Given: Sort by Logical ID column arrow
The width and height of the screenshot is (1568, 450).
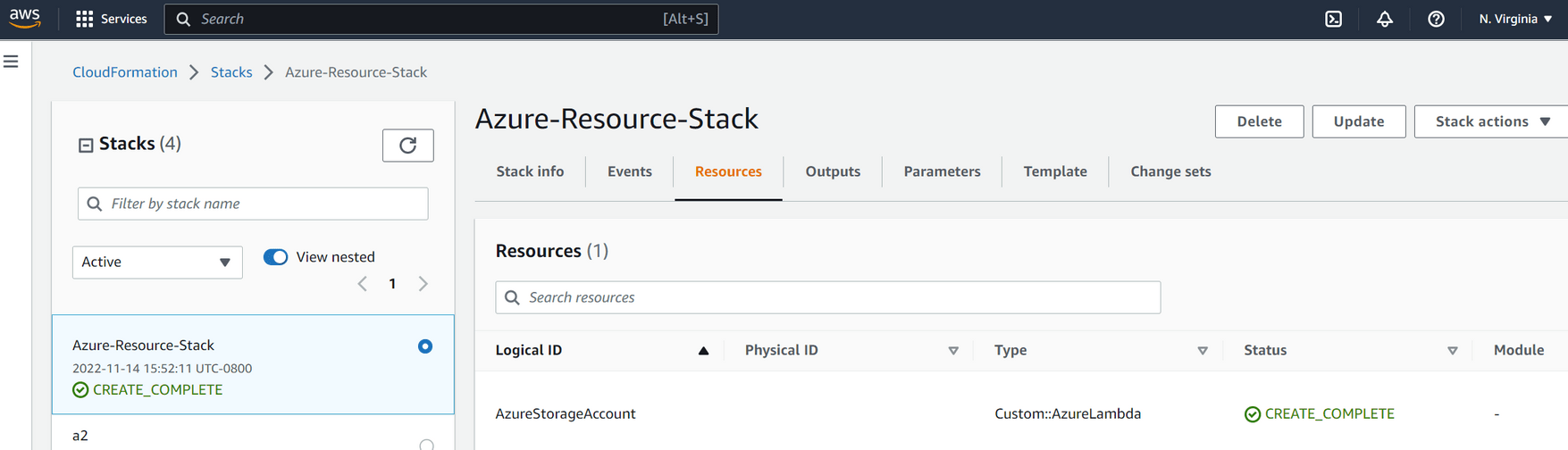Looking at the screenshot, I should (x=704, y=351).
